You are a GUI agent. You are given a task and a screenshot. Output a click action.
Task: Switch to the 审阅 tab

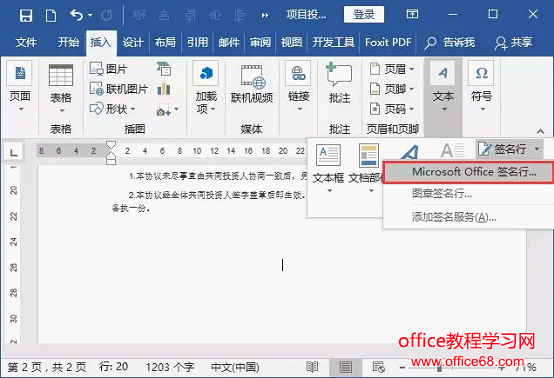(260, 42)
